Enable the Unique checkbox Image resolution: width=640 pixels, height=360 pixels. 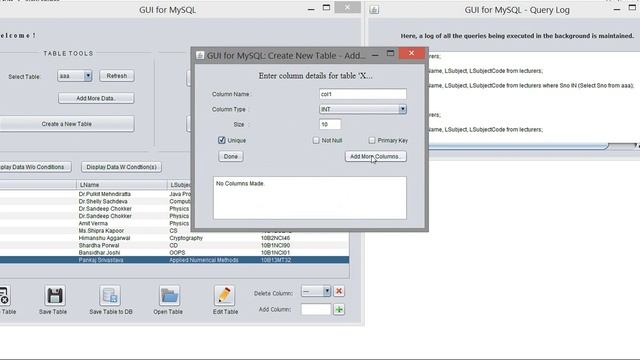coord(222,140)
